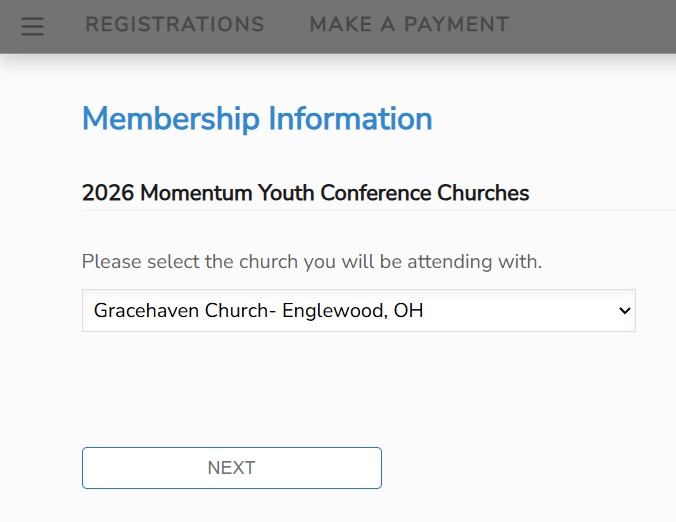This screenshot has height=522, width=676.
Task: Click the three-line menu icon
Action: 33,26
